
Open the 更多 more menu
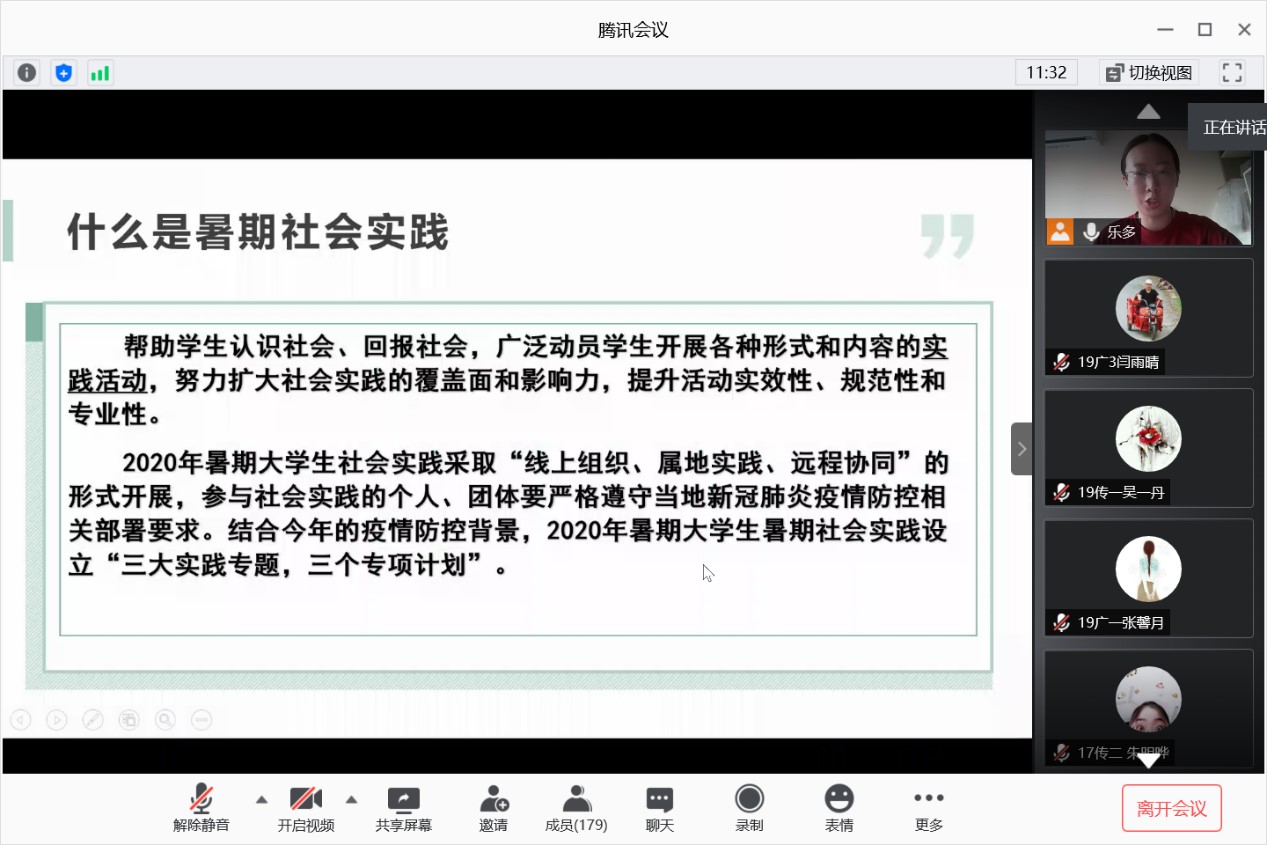(x=929, y=808)
